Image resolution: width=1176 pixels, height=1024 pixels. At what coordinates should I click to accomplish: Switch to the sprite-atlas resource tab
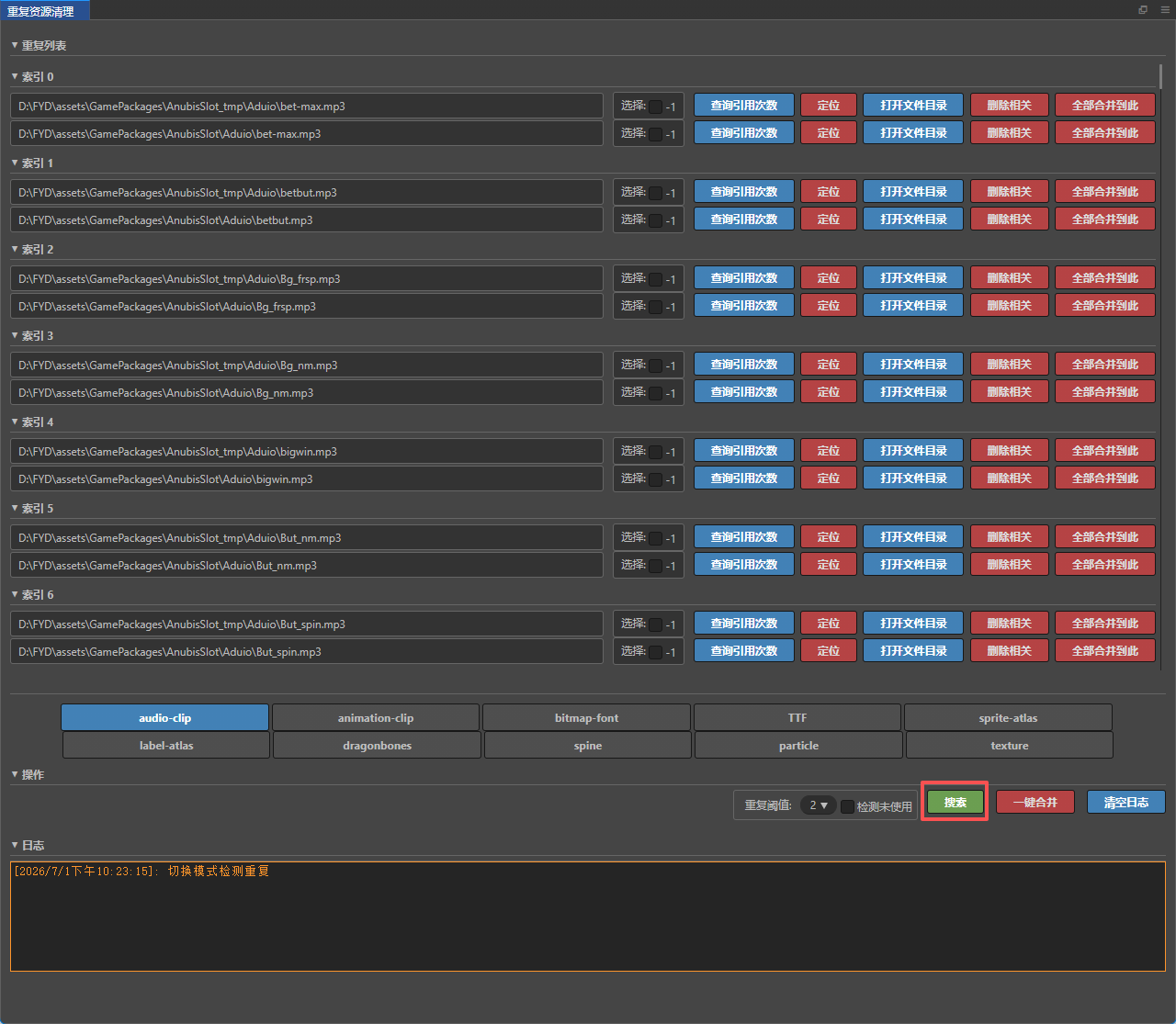1008,717
